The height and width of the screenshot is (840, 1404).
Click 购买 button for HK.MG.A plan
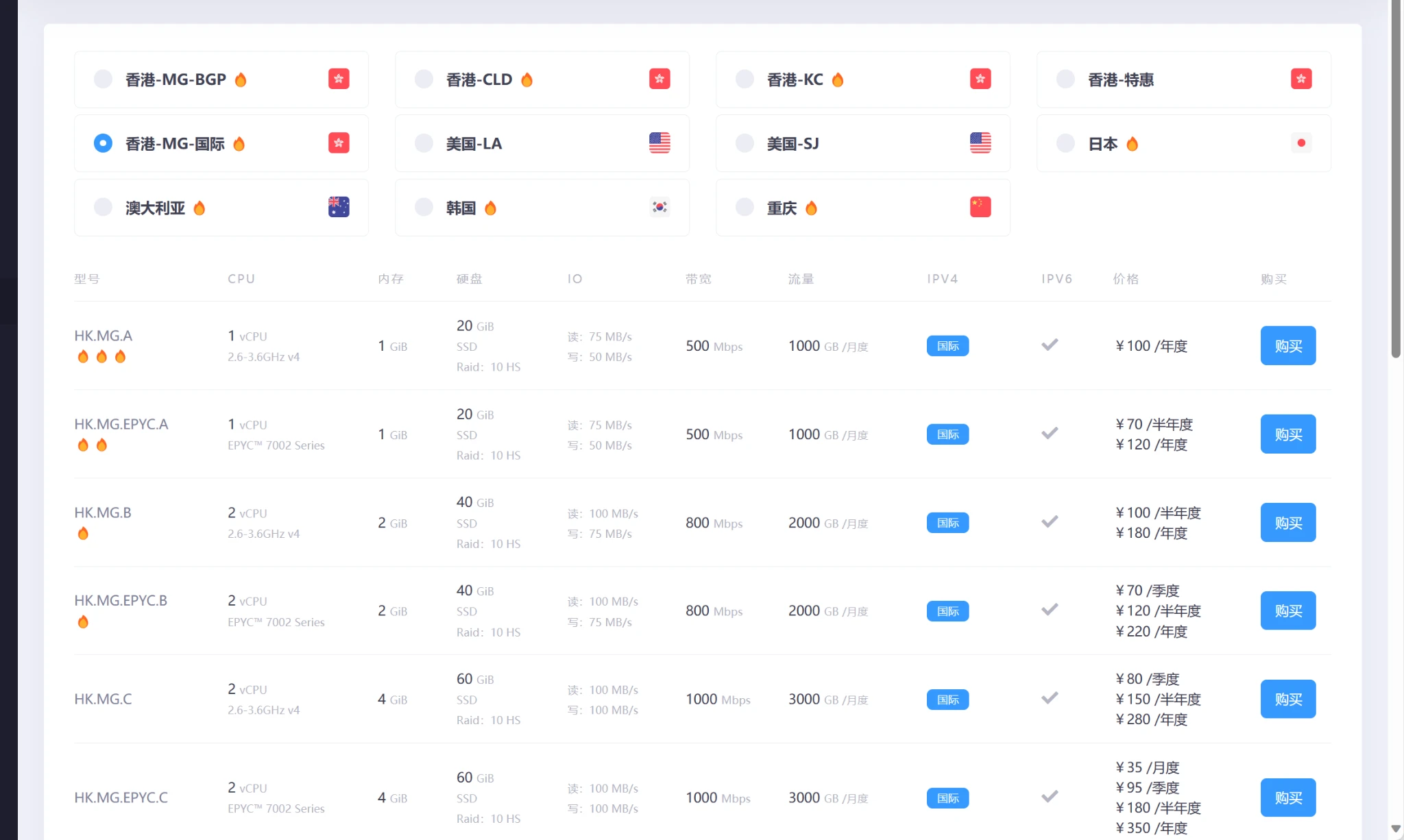(x=1287, y=345)
